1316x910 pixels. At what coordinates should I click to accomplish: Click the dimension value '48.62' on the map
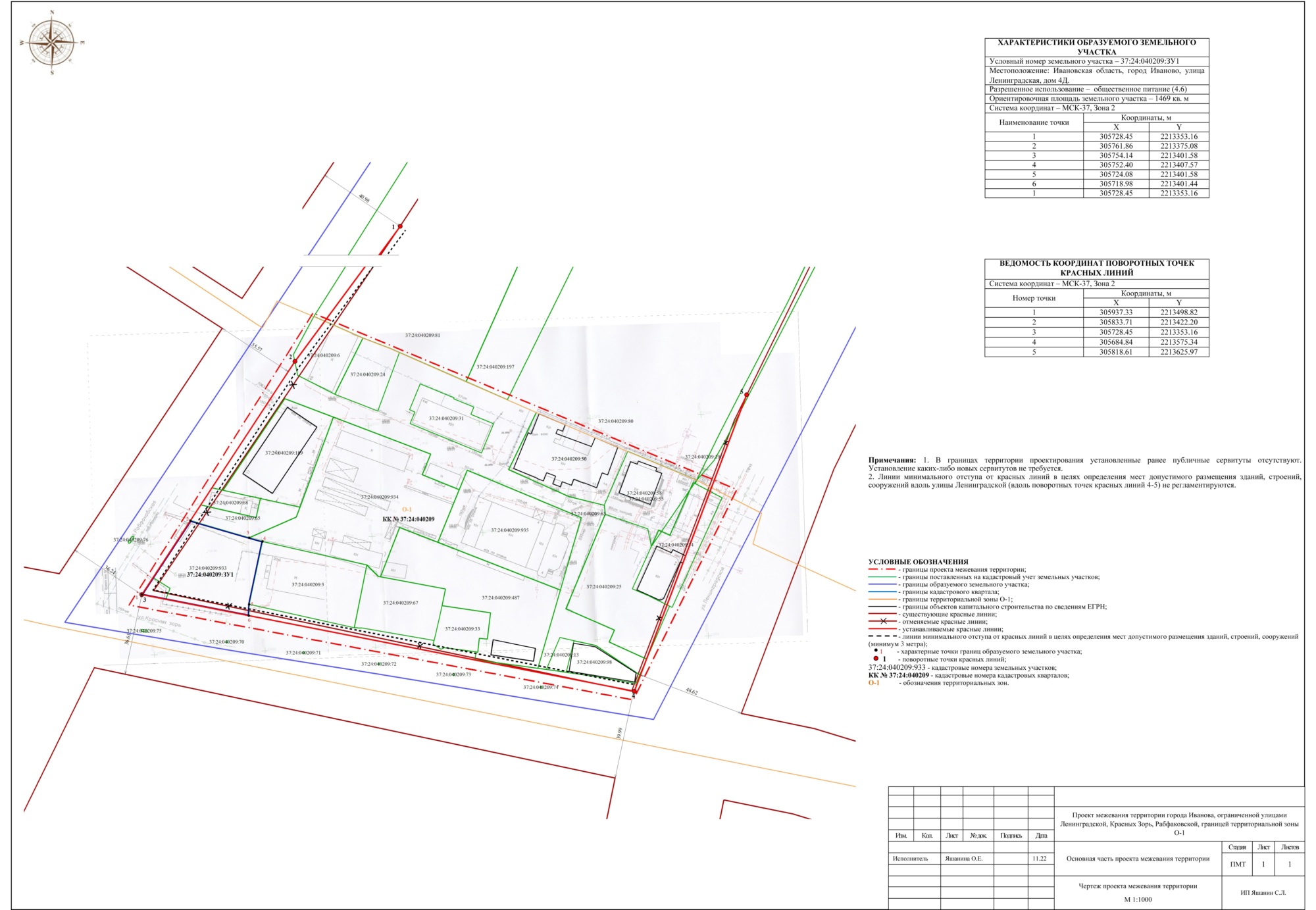(x=692, y=692)
